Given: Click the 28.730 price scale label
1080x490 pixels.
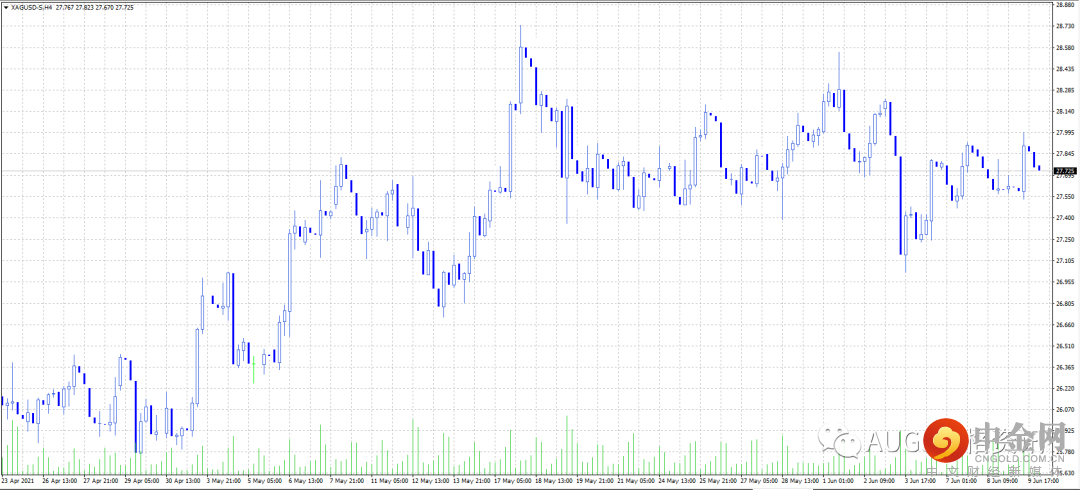Looking at the screenshot, I should pos(1064,26).
